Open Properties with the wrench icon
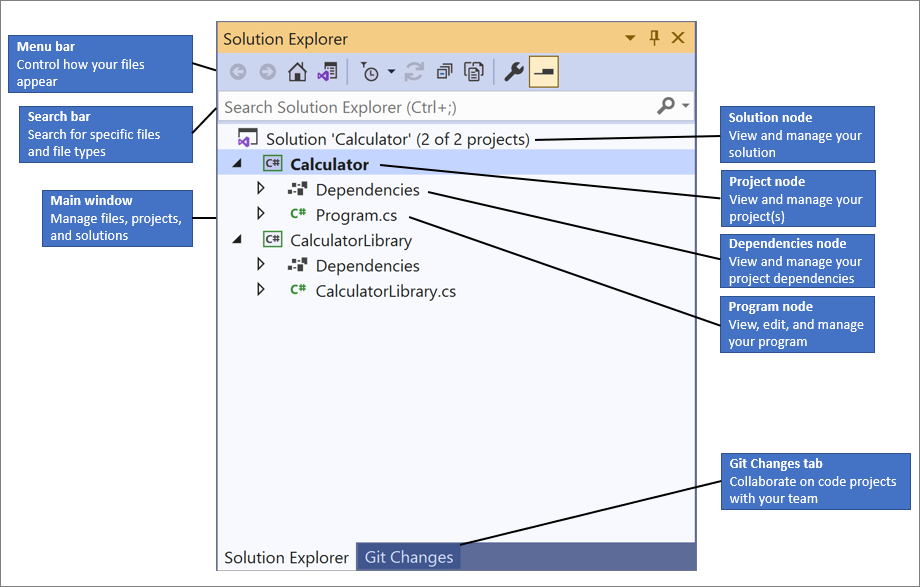Viewport: 920px width, 587px height. coord(513,72)
